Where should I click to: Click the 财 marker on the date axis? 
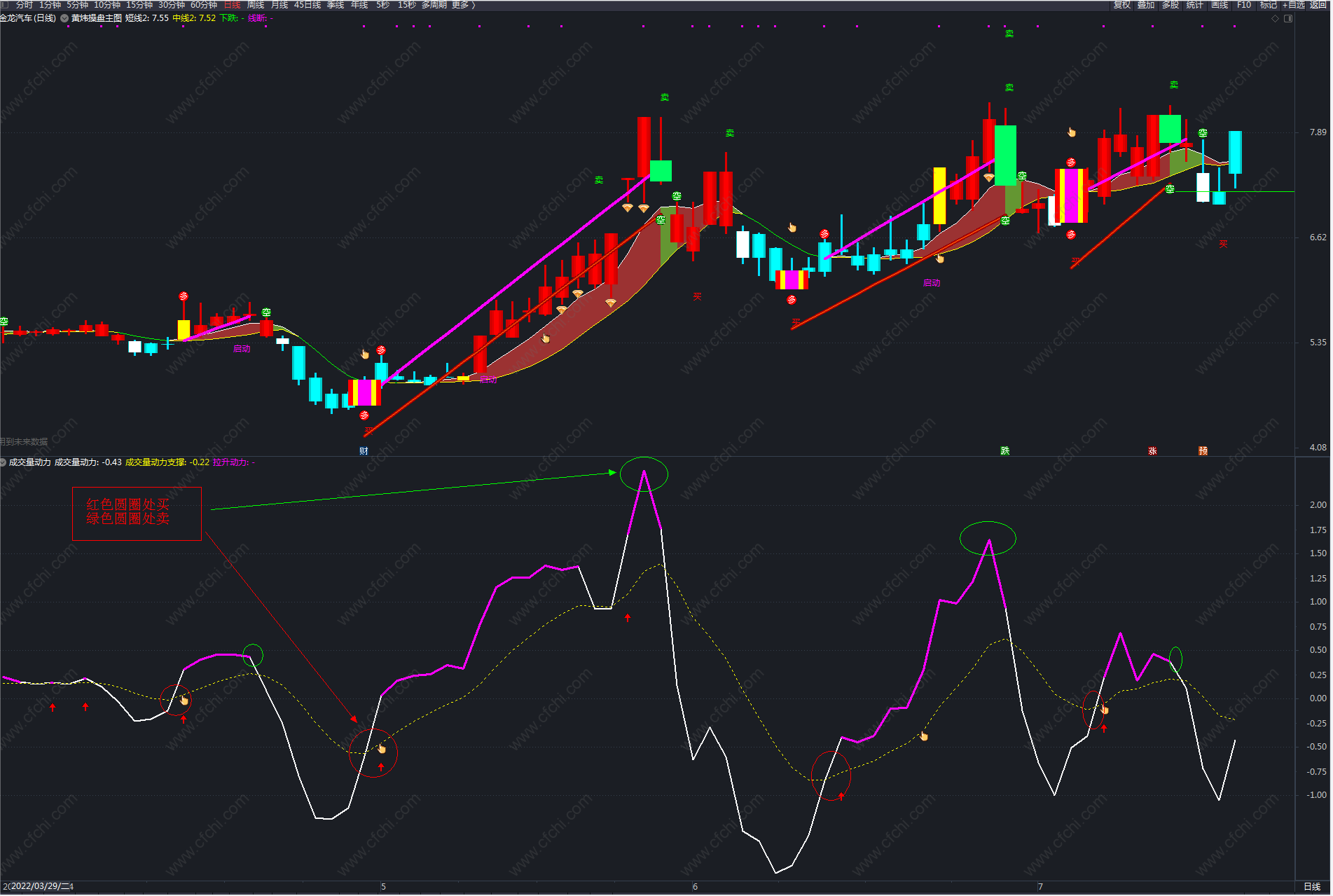click(x=364, y=451)
